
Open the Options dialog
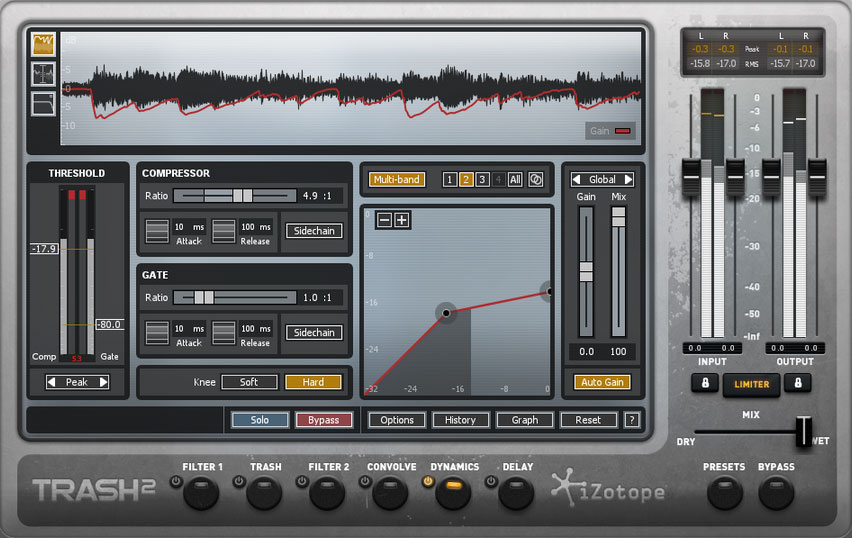pyautogui.click(x=397, y=420)
